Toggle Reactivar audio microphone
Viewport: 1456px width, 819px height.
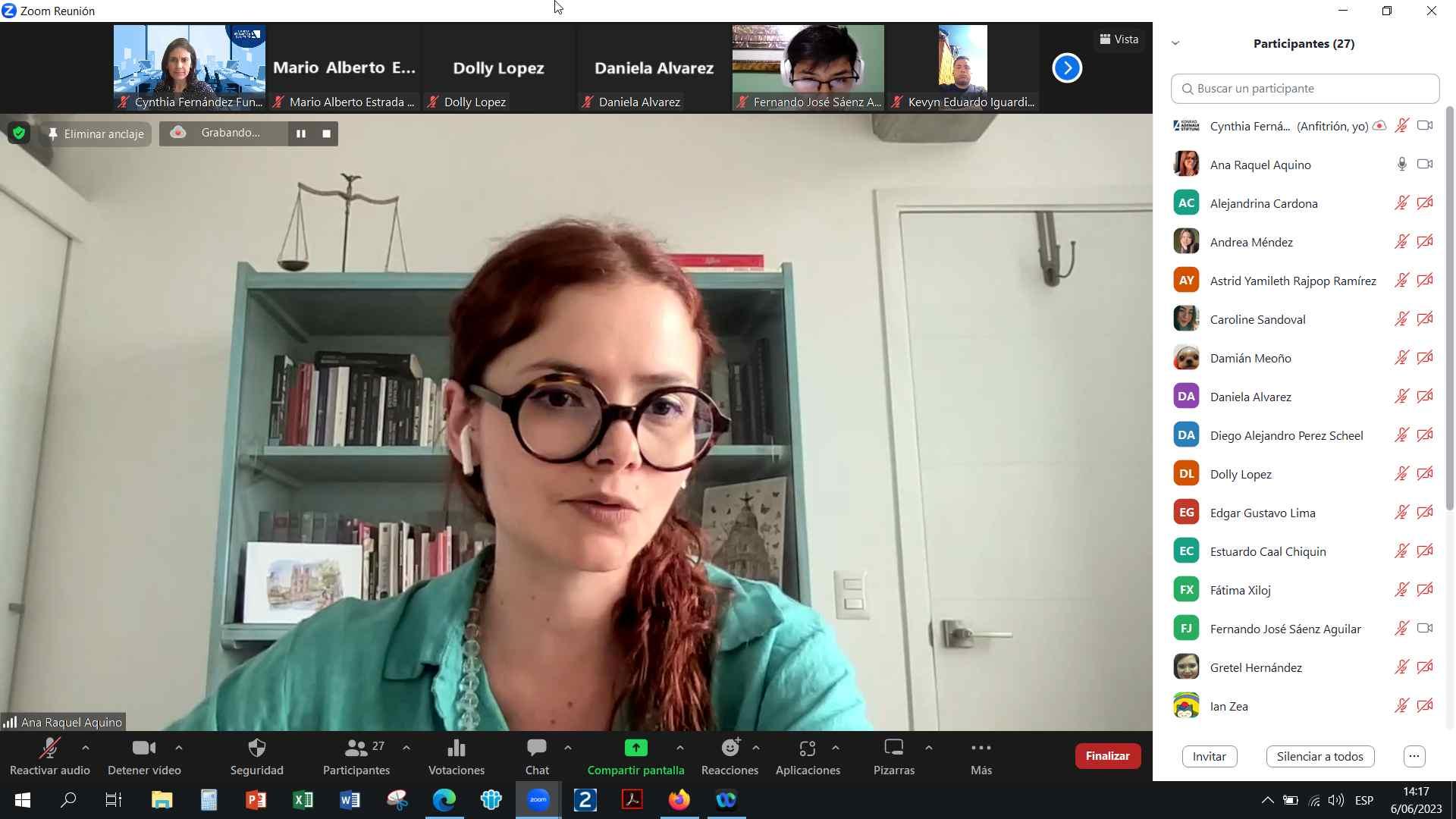49,748
